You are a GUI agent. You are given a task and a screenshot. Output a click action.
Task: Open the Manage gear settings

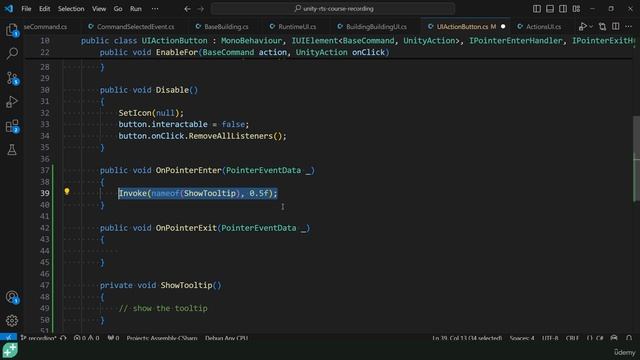[12, 320]
